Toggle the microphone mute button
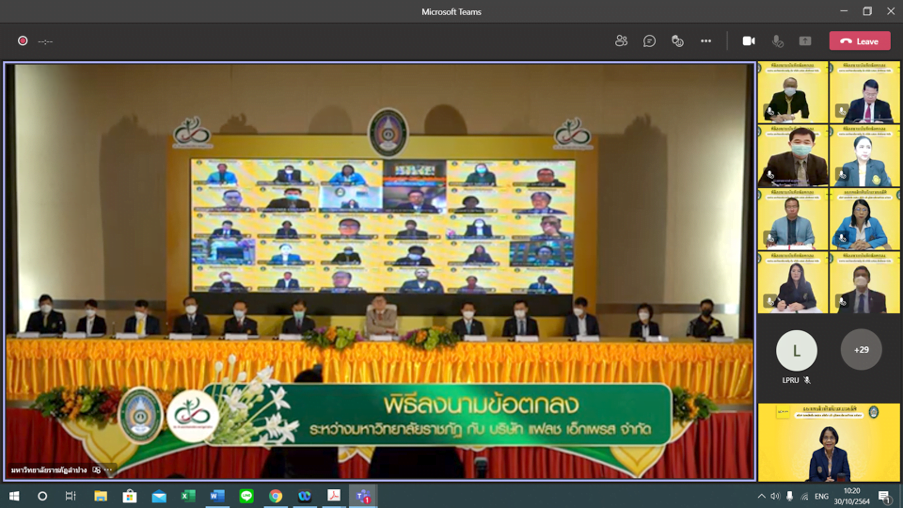The image size is (904, 508). click(x=777, y=41)
